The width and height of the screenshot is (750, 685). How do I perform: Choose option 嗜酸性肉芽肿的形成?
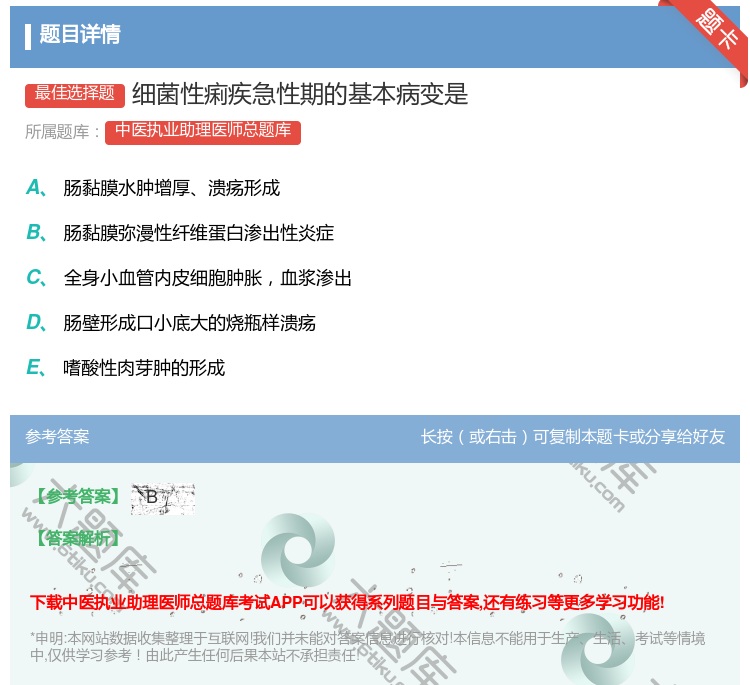[144, 368]
